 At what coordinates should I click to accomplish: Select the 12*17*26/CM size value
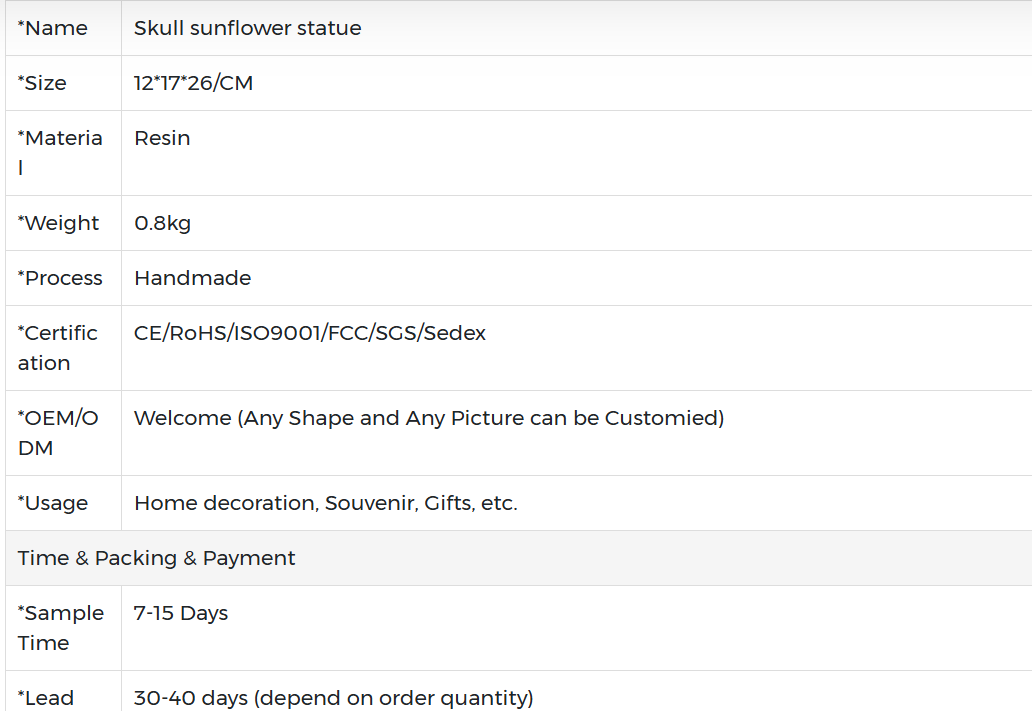coord(194,83)
